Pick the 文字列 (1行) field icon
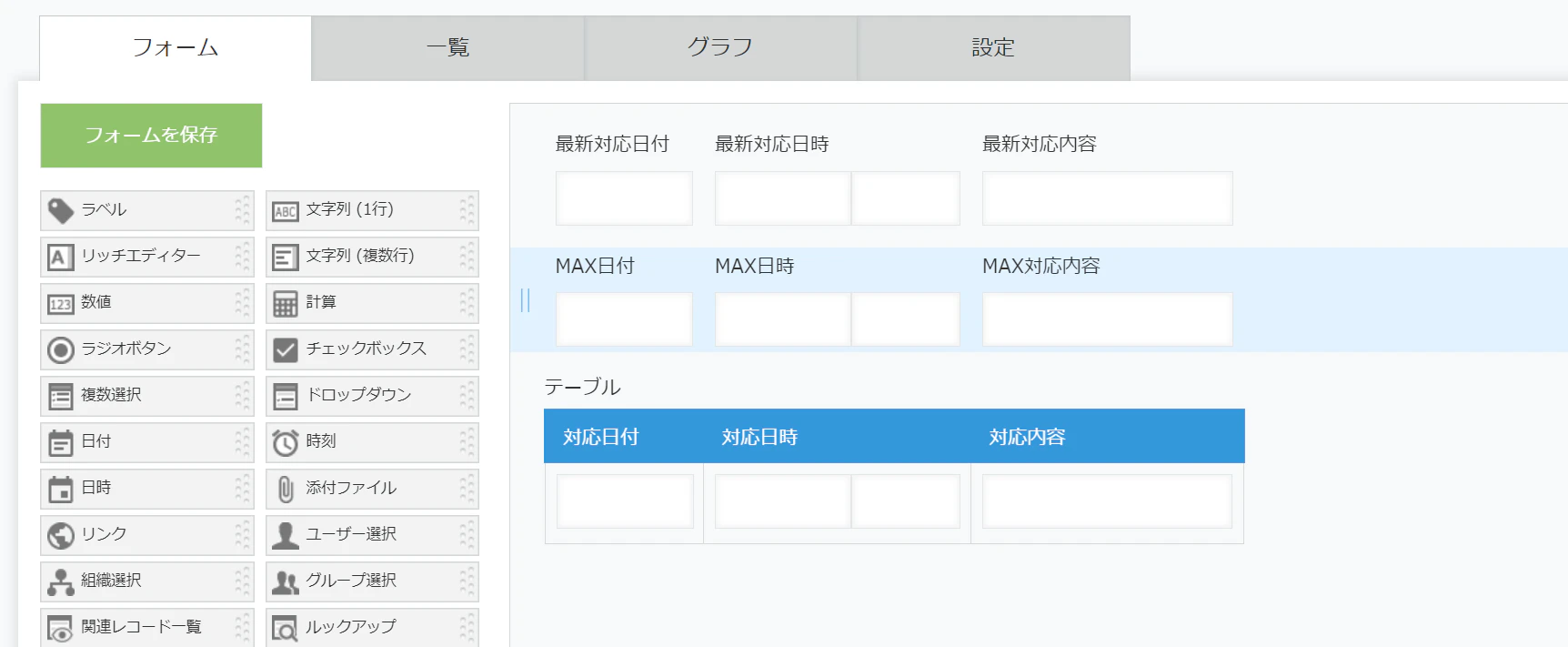Screen dimensions: 1568x647 pyautogui.click(x=286, y=212)
